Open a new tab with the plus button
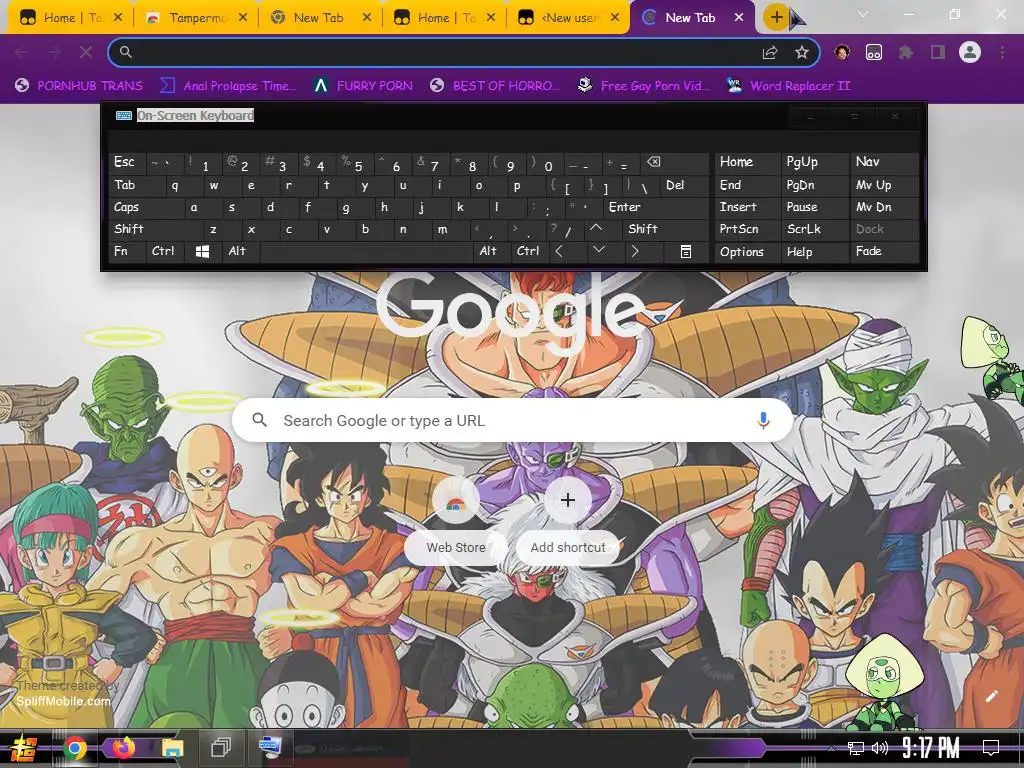The width and height of the screenshot is (1024, 768). [x=776, y=17]
